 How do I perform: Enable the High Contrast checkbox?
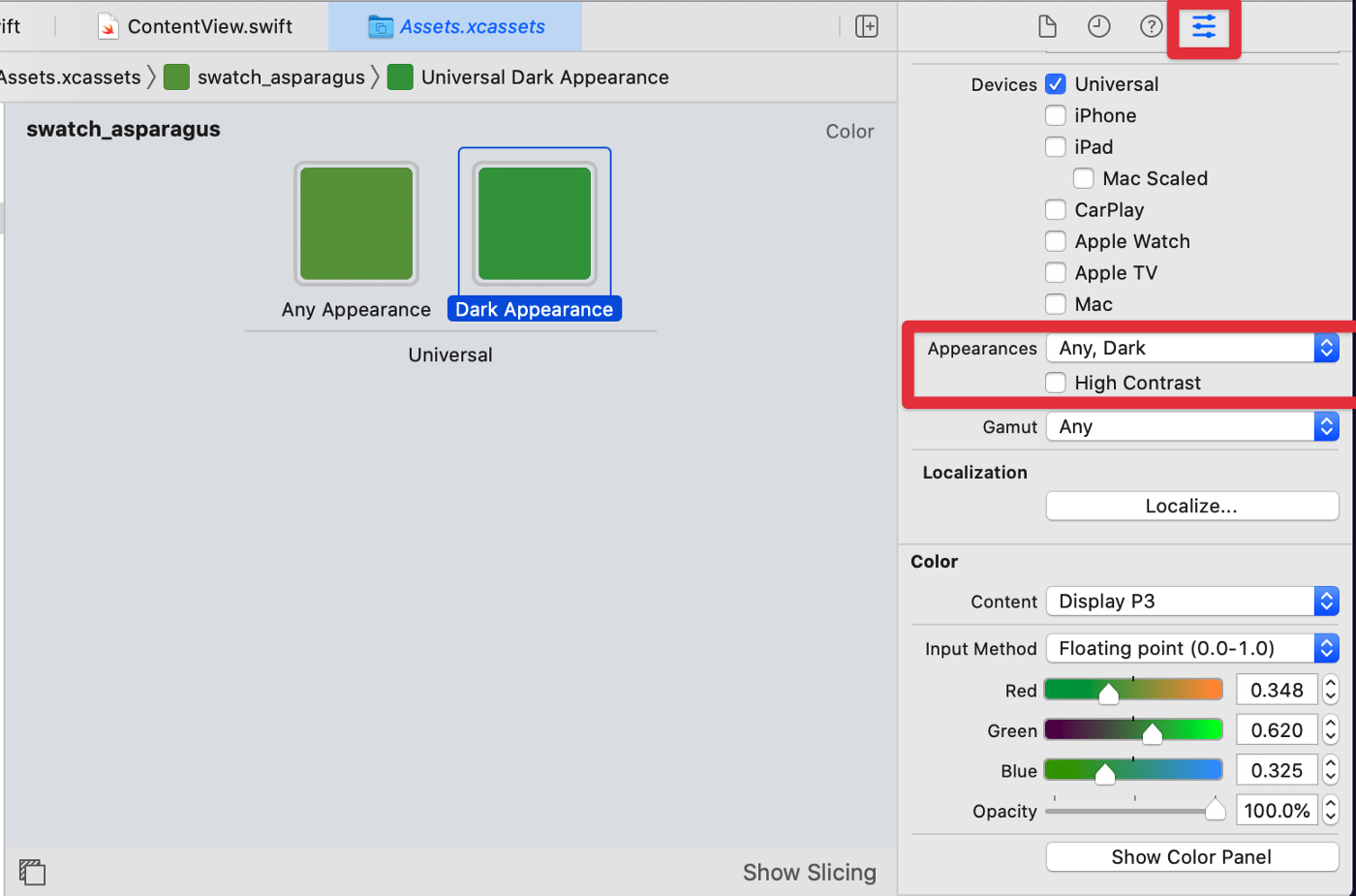tap(1055, 383)
